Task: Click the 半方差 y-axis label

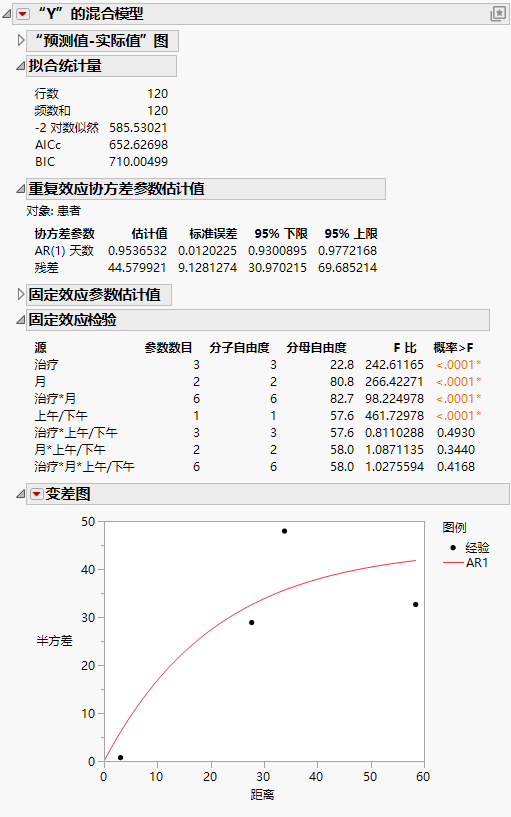Action: 54,641
